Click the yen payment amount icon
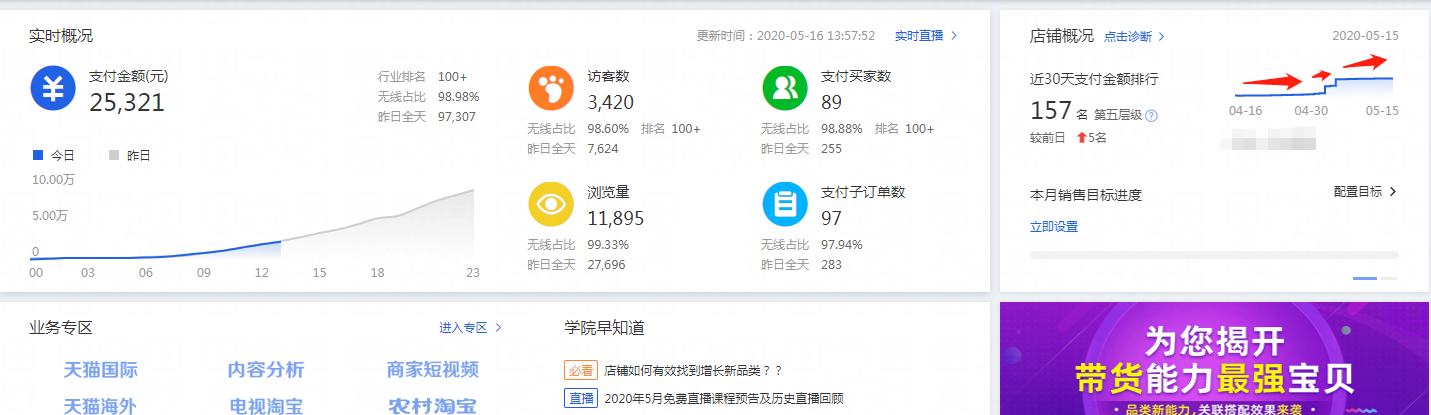Viewport: 1431px width, 415px height. (54, 88)
